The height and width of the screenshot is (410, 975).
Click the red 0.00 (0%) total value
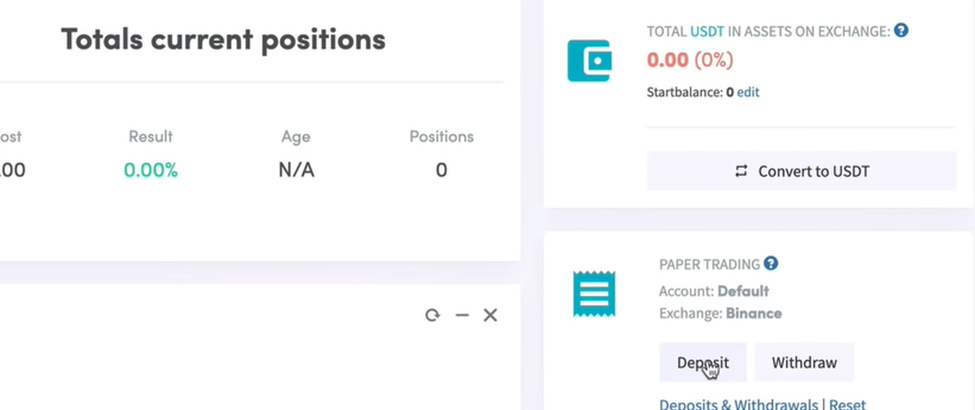[690, 60]
